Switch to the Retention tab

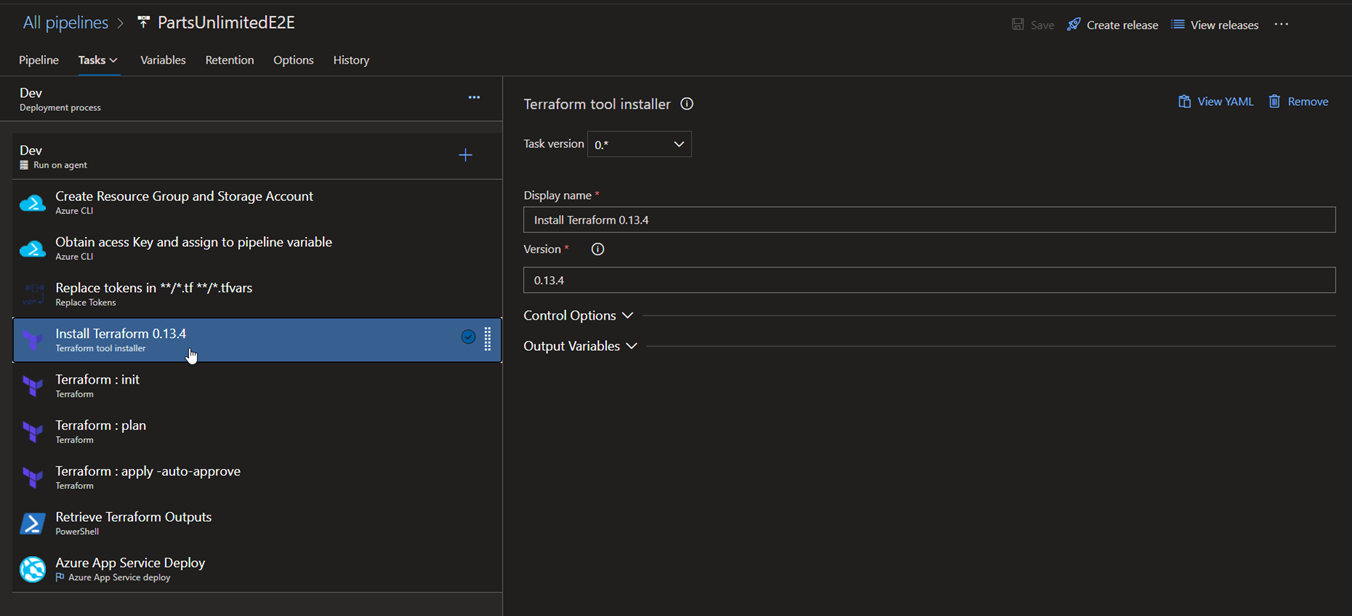pos(230,60)
